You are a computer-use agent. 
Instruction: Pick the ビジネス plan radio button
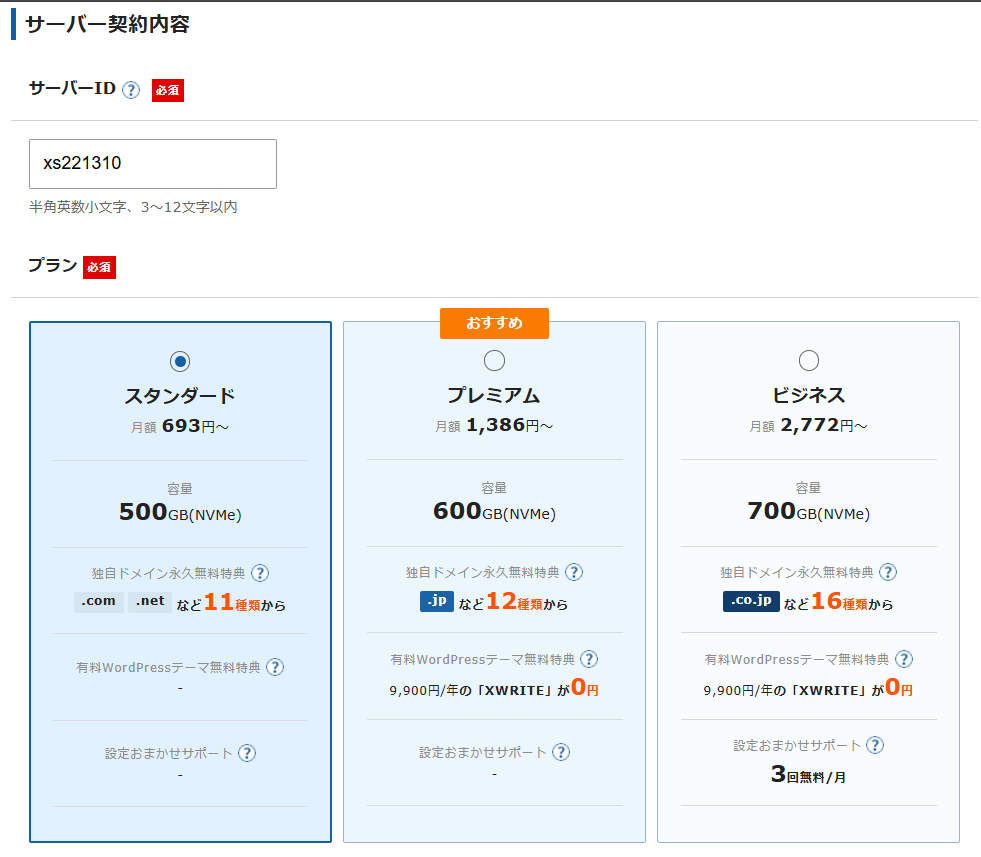(x=809, y=360)
